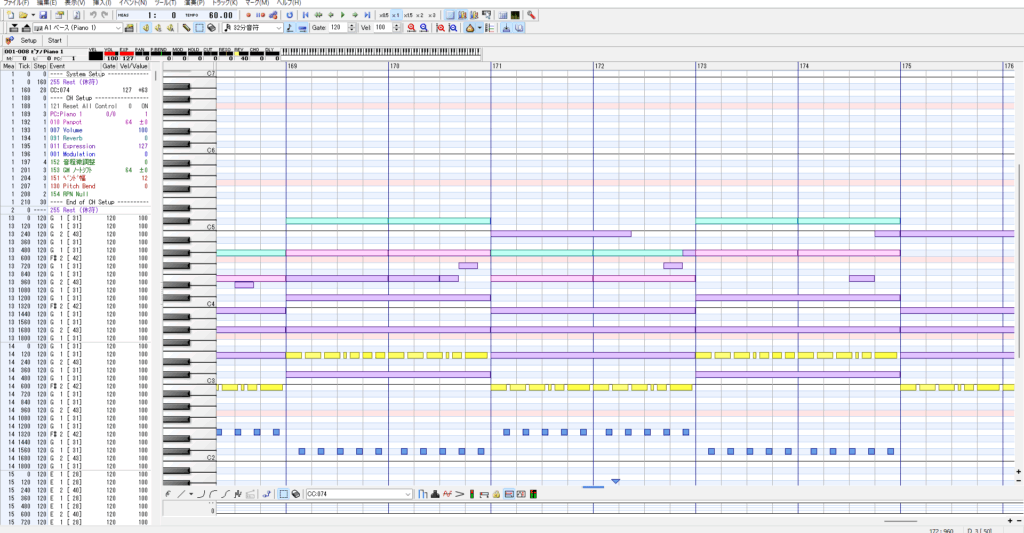This screenshot has width=1024, height=533.
Task: Zoom out horizontally with blue magnifier
Action: click(424, 28)
